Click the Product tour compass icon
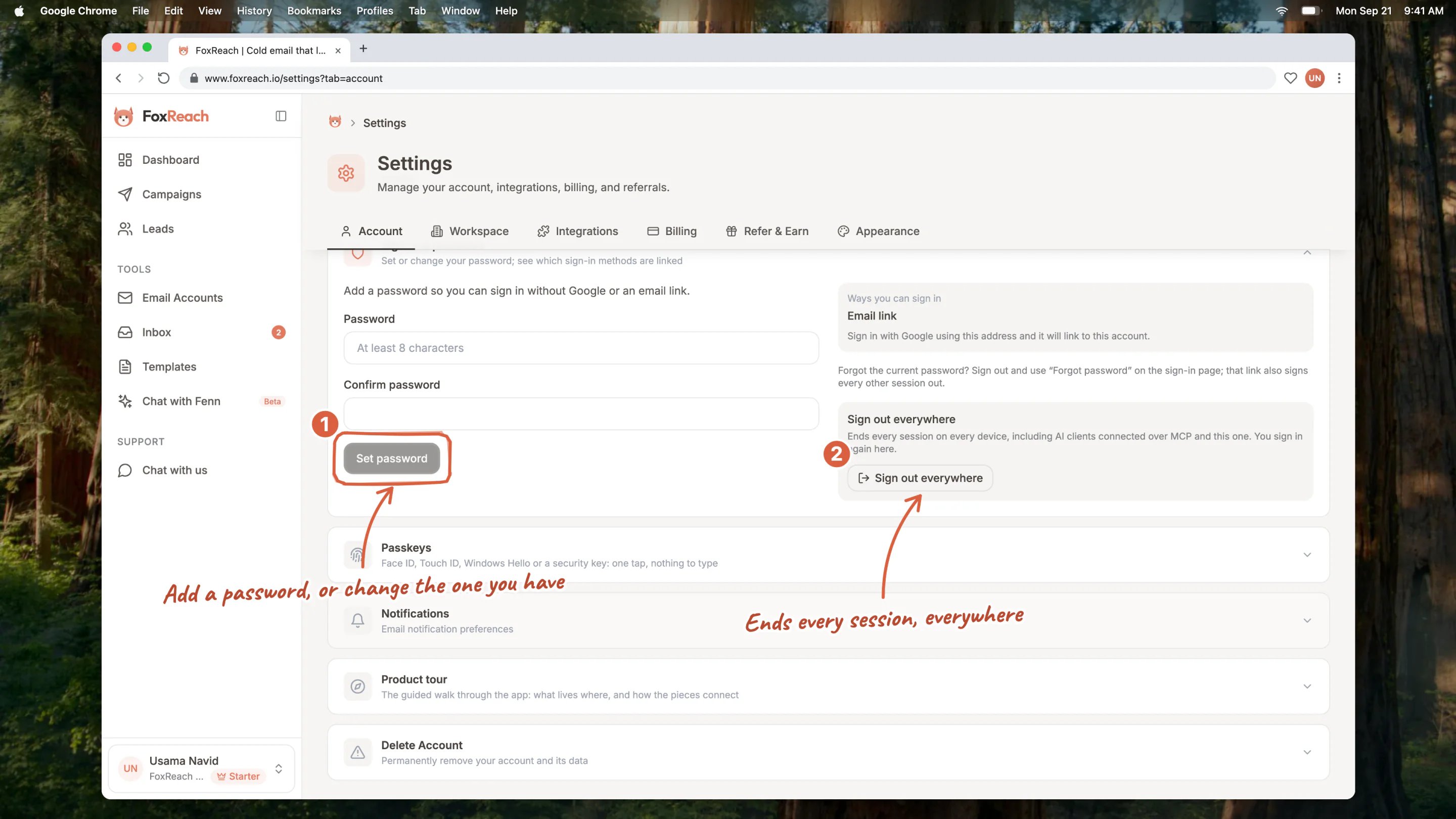This screenshot has height=819, width=1456. point(358,687)
